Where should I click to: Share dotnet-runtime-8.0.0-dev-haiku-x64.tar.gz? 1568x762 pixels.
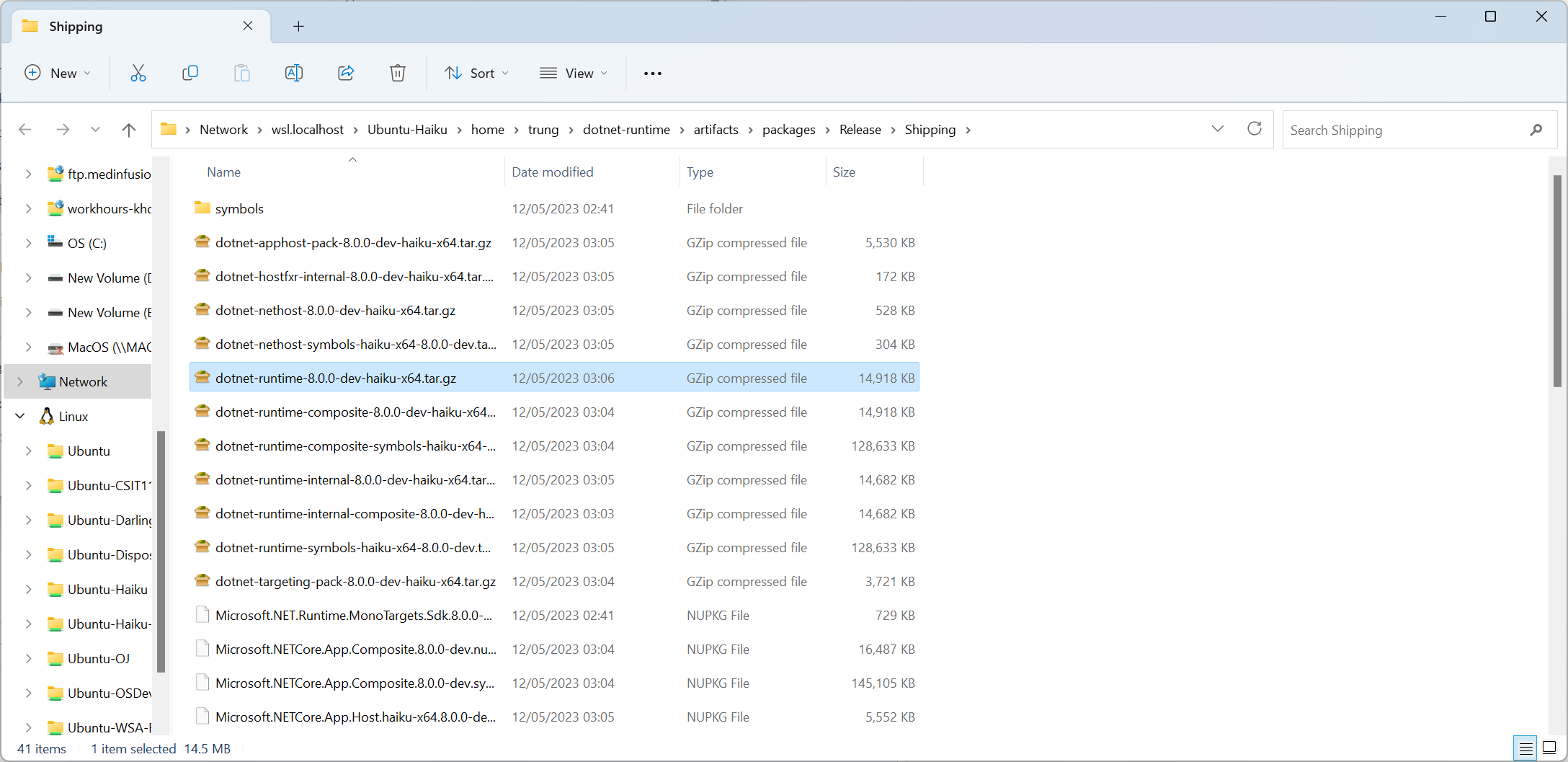click(x=346, y=73)
